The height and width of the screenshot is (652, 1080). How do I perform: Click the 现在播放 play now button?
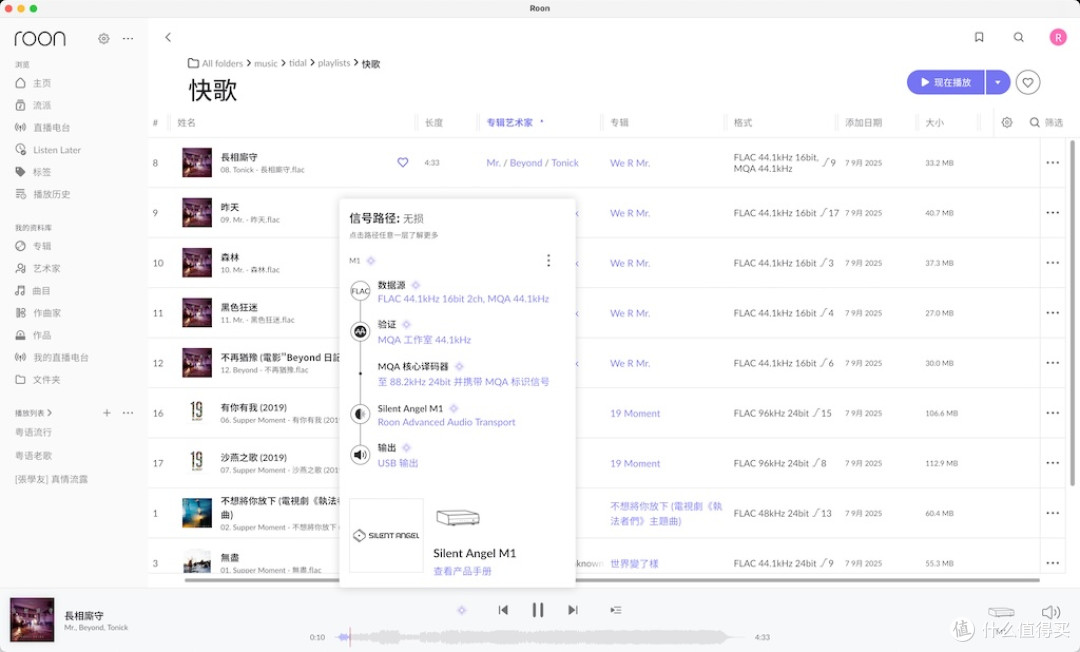click(946, 83)
